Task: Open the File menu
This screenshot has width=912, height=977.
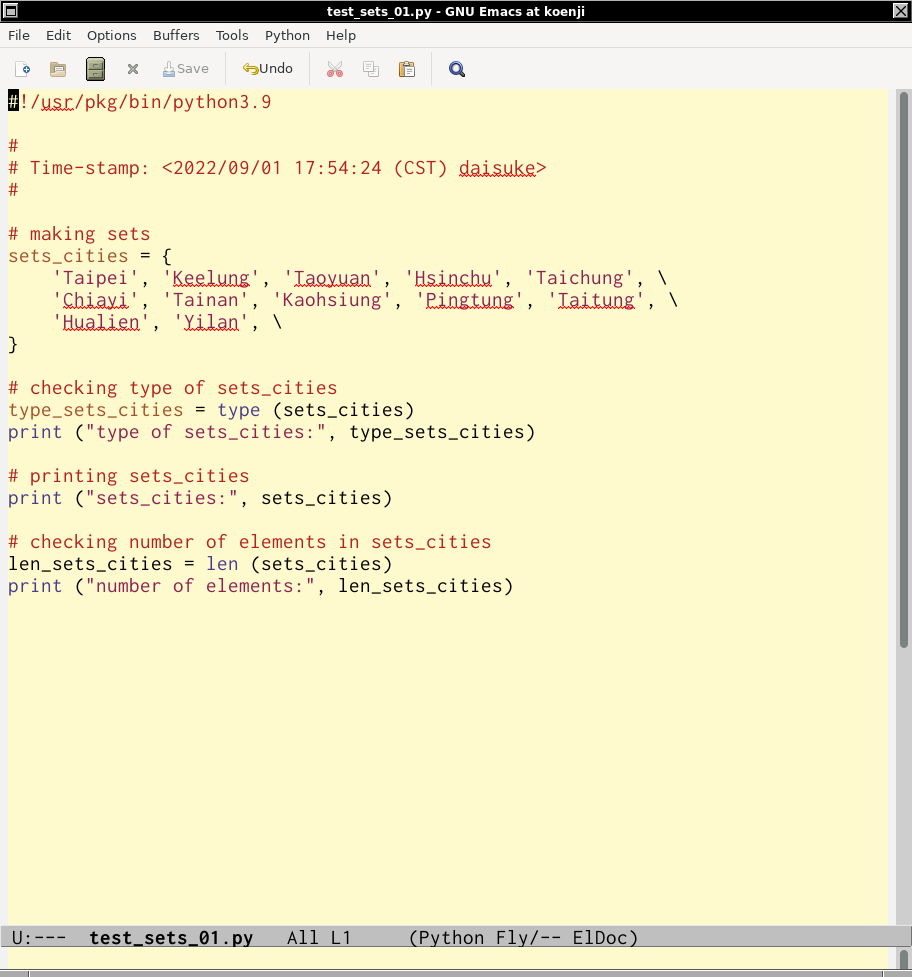Action: pyautogui.click(x=19, y=35)
